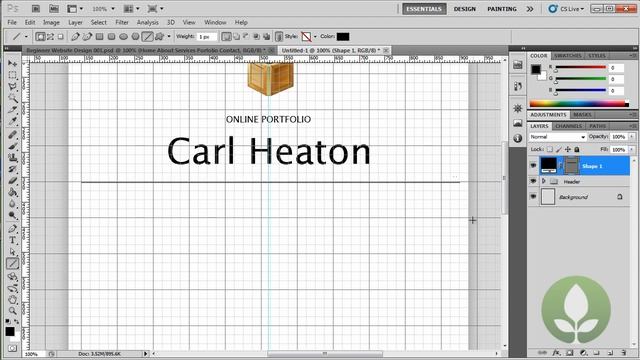The width and height of the screenshot is (640, 360).
Task: Select the Horizontal Type tool
Action: (12, 240)
